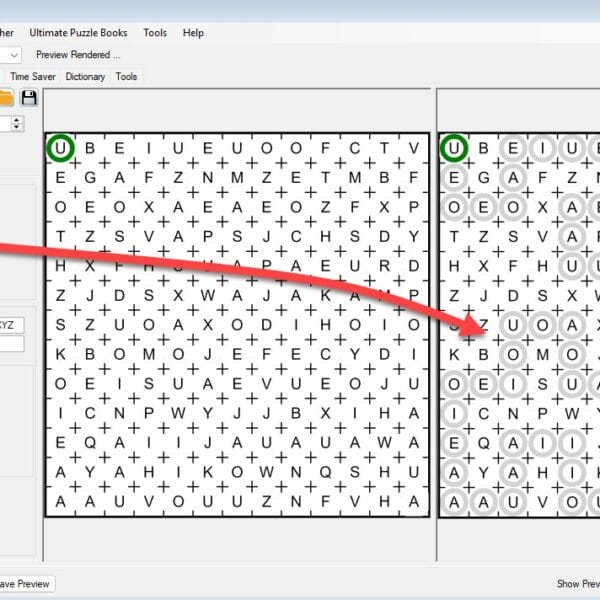This screenshot has width=600, height=600.
Task: Click letter M in the right puzzle grid
Action: pos(542,355)
